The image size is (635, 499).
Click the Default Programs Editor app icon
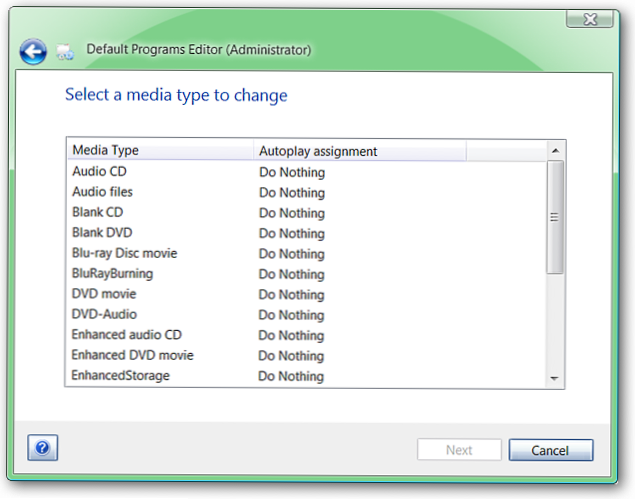[65, 52]
